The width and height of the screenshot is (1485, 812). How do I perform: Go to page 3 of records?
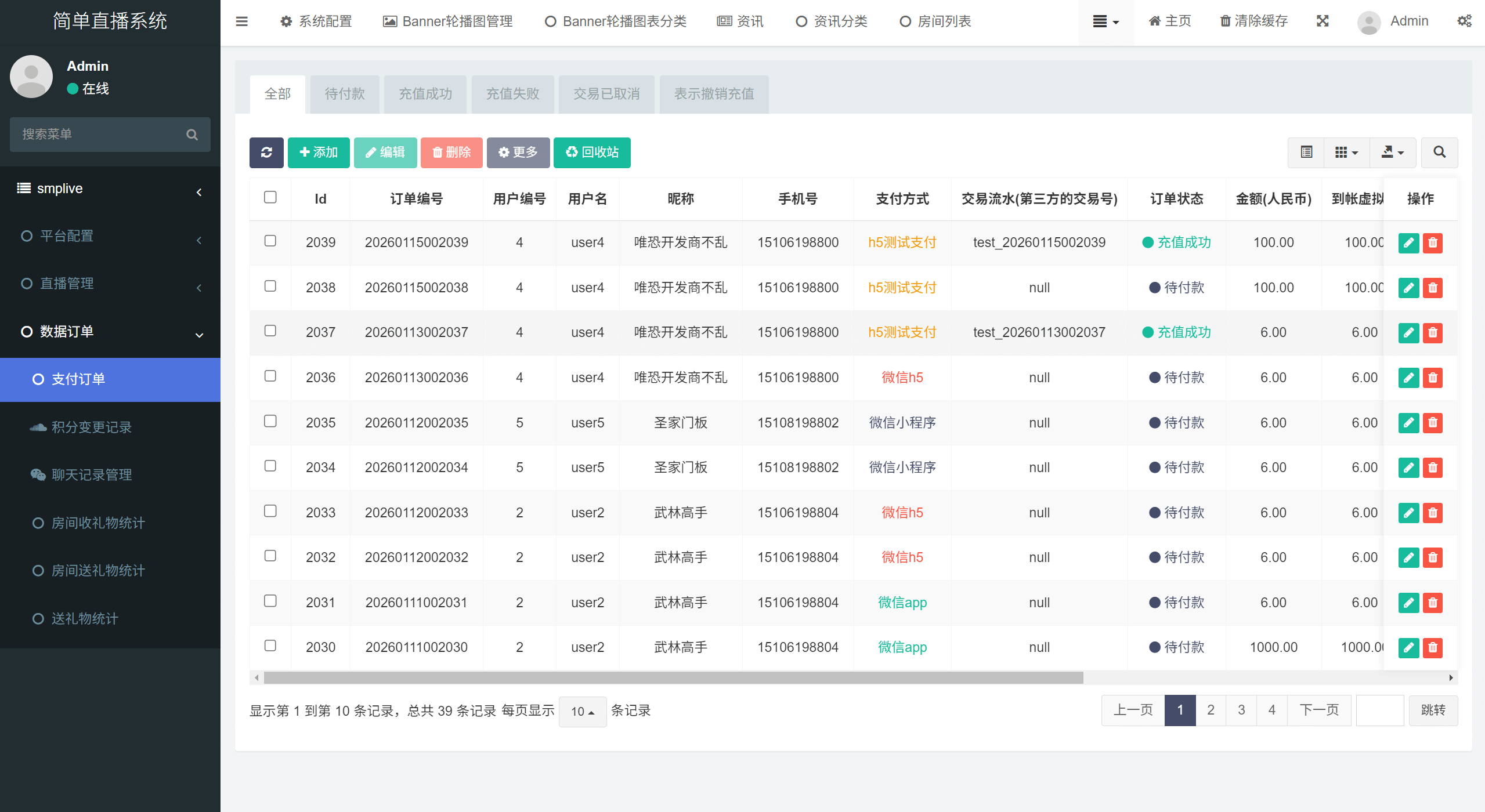(1241, 710)
